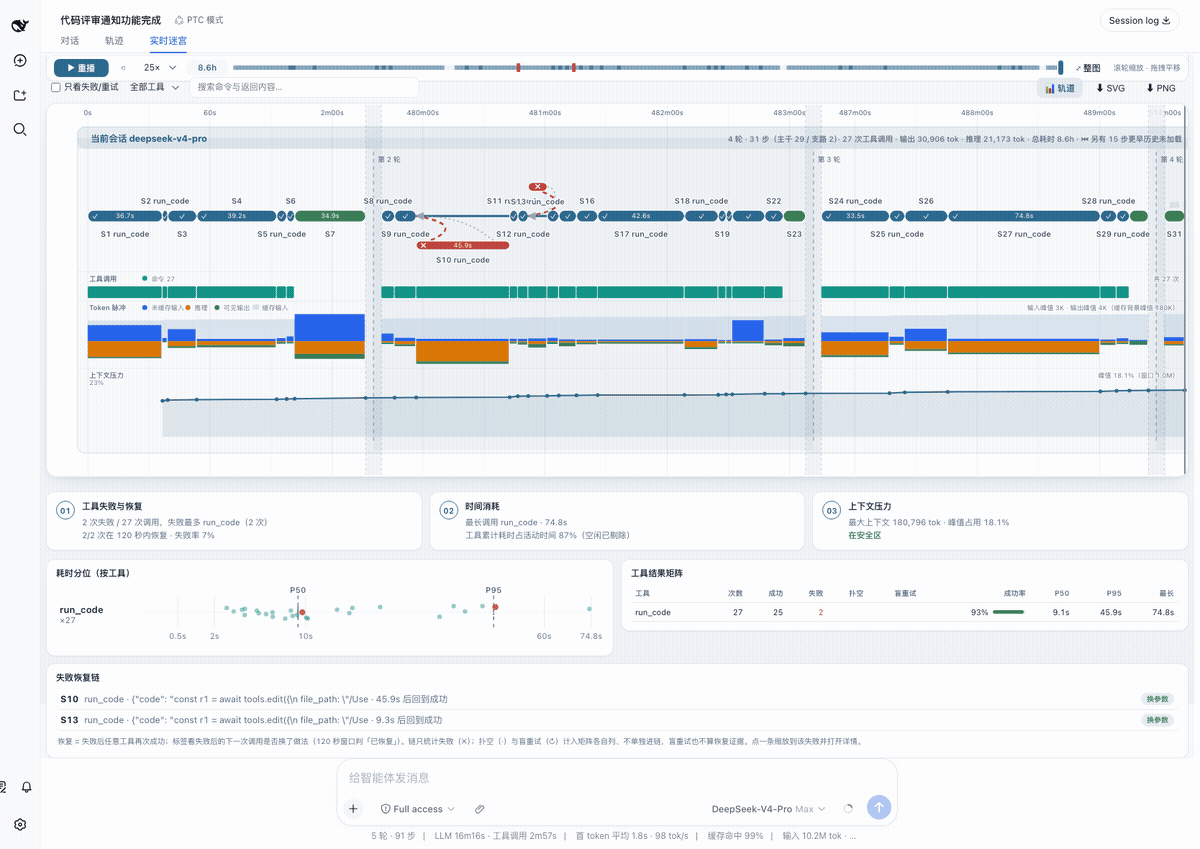
Task: Click 第 2 轮 round marker
Action: 389,159
